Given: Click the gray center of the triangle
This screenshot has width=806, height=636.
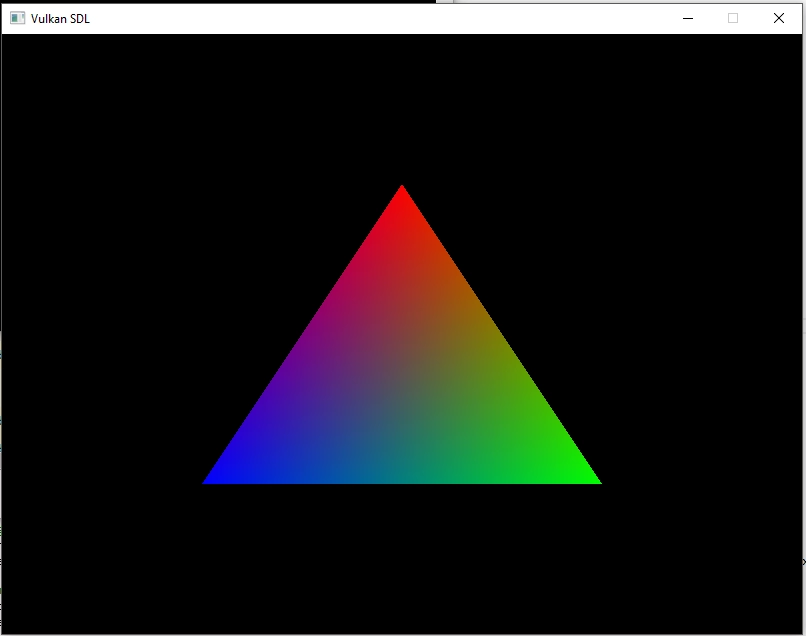Looking at the screenshot, I should [402, 385].
